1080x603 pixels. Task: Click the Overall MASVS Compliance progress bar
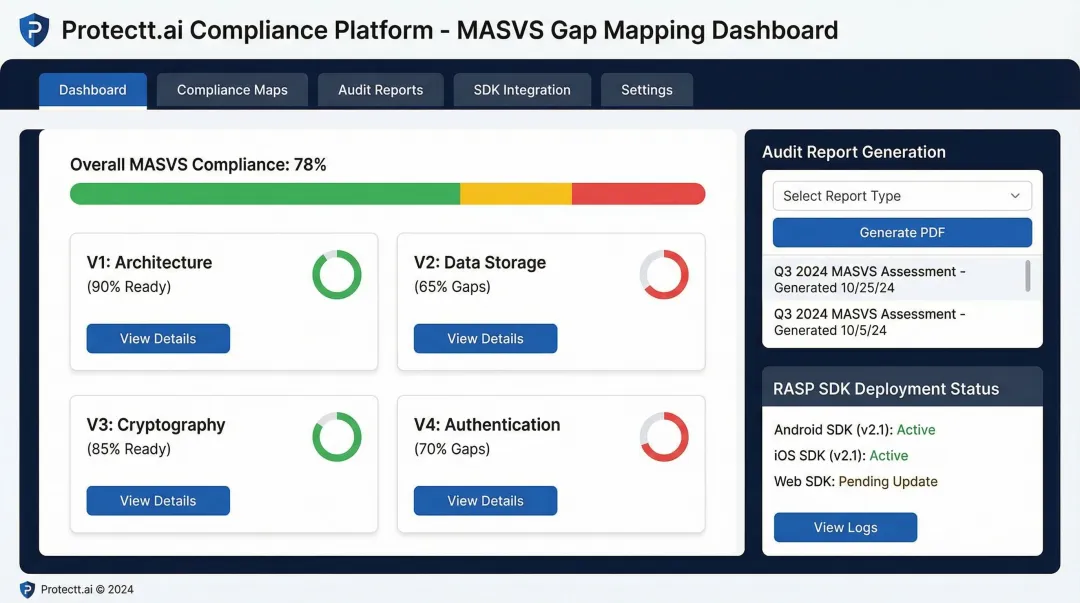coord(387,194)
